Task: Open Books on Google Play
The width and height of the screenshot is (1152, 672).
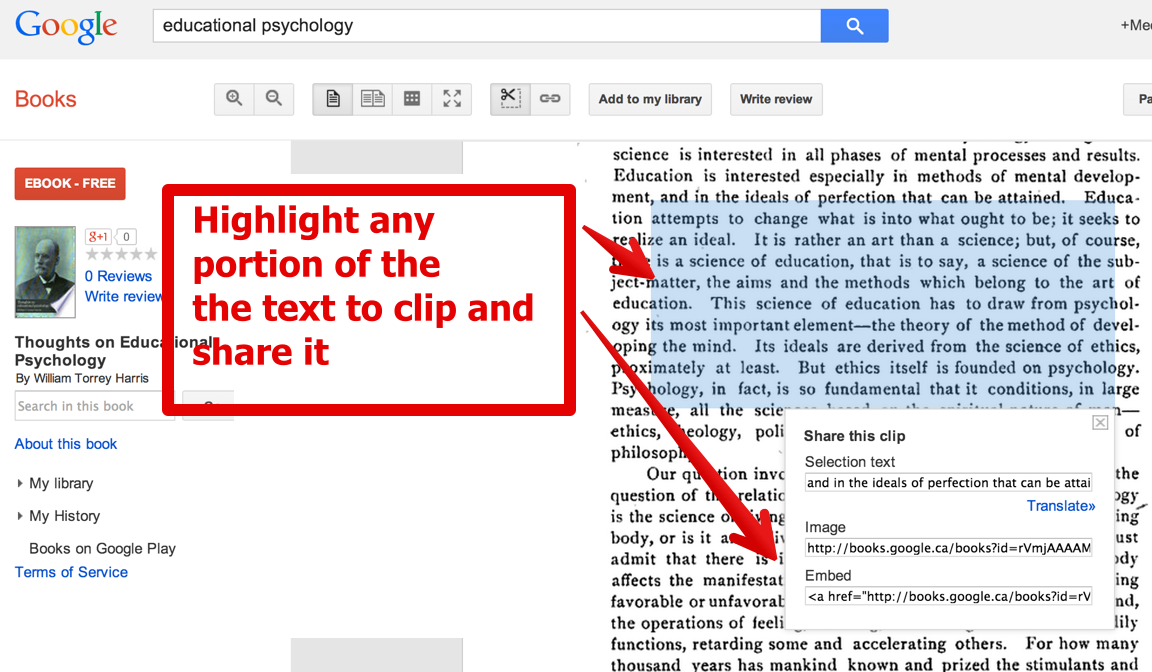Action: point(102,549)
